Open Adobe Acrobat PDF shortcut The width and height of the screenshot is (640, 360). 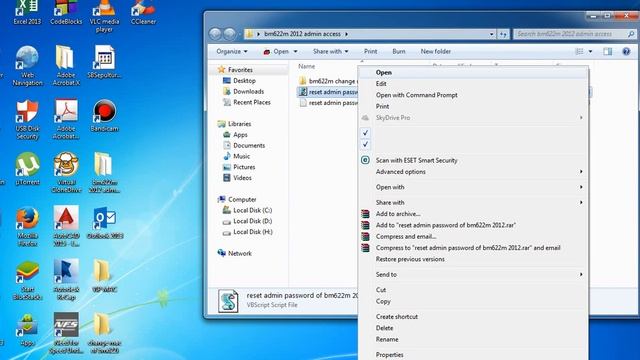[x=66, y=120]
